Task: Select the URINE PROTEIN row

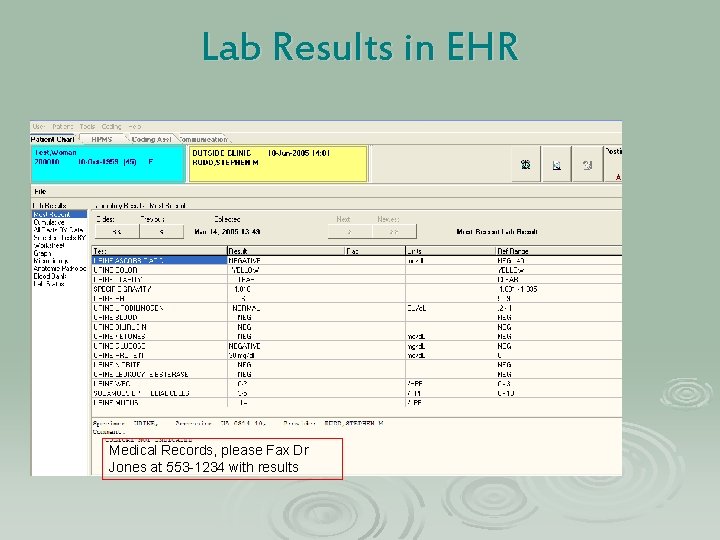Action: pyautogui.click(x=357, y=355)
